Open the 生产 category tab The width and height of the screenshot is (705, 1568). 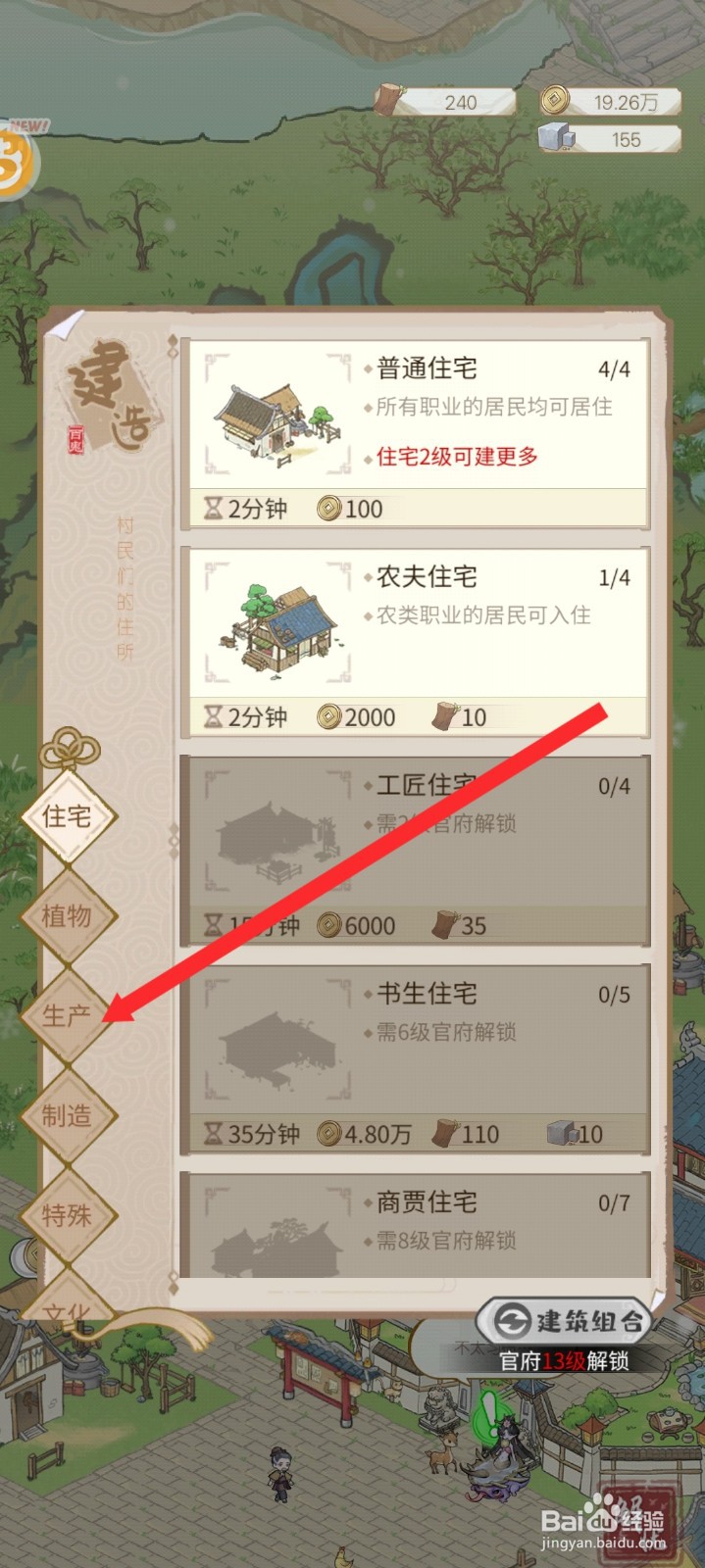[x=67, y=1016]
